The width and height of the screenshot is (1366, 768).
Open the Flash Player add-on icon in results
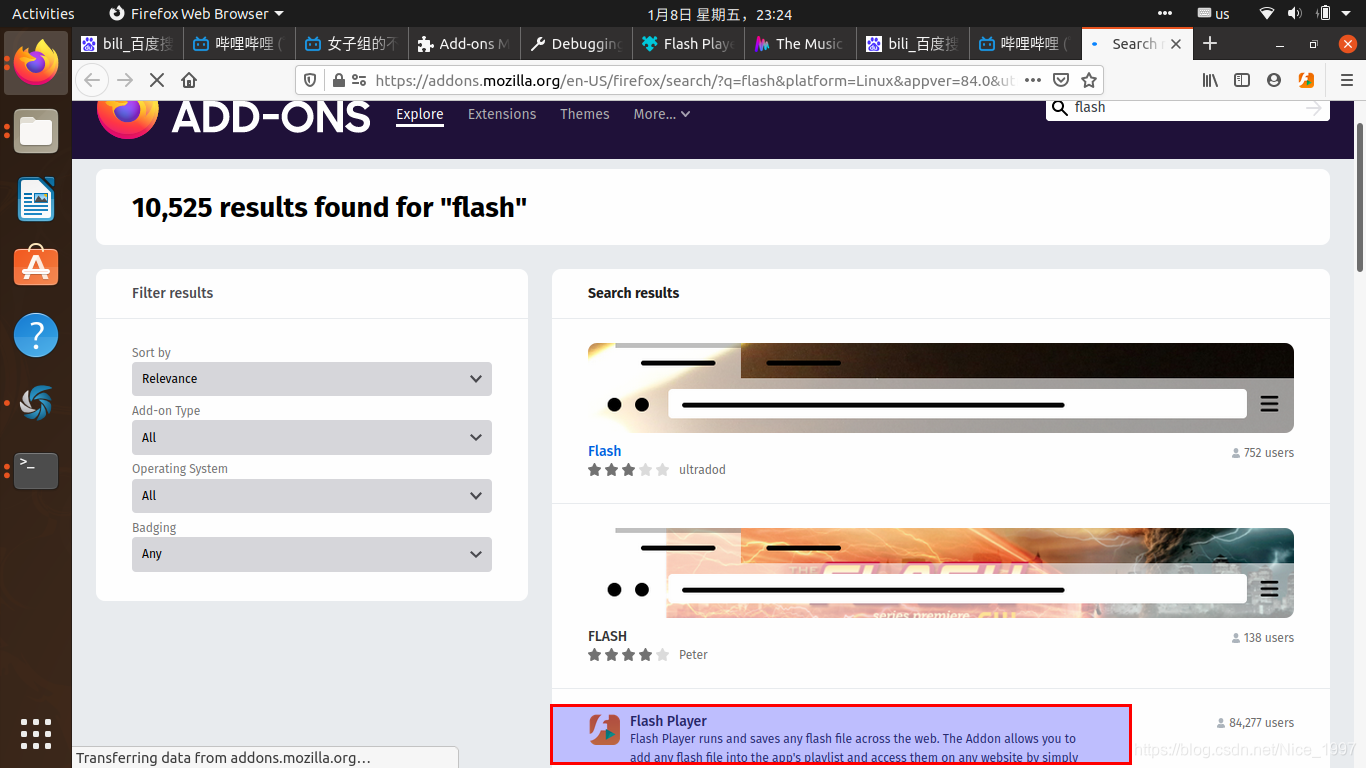tap(604, 730)
